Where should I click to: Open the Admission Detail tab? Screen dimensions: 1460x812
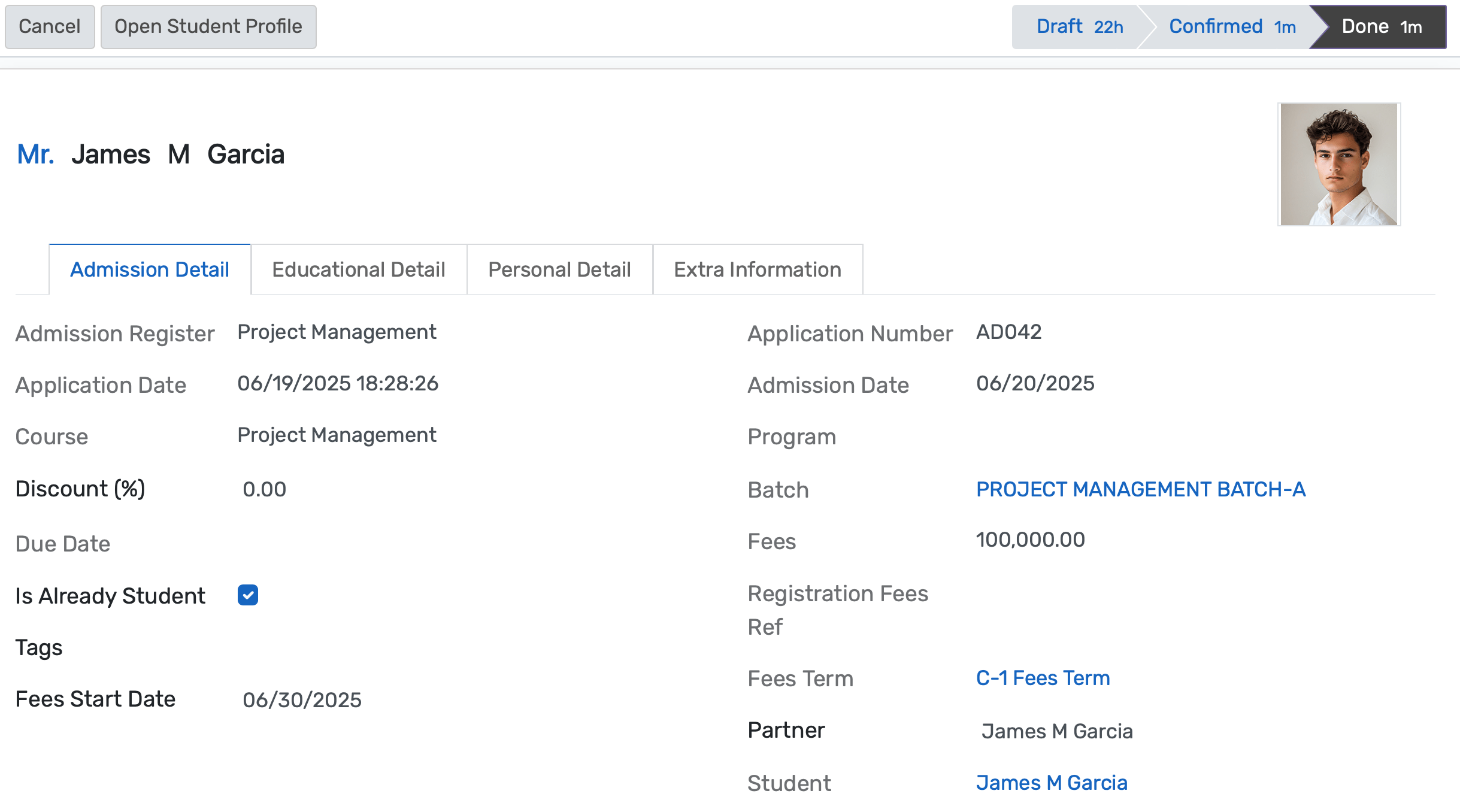149,269
